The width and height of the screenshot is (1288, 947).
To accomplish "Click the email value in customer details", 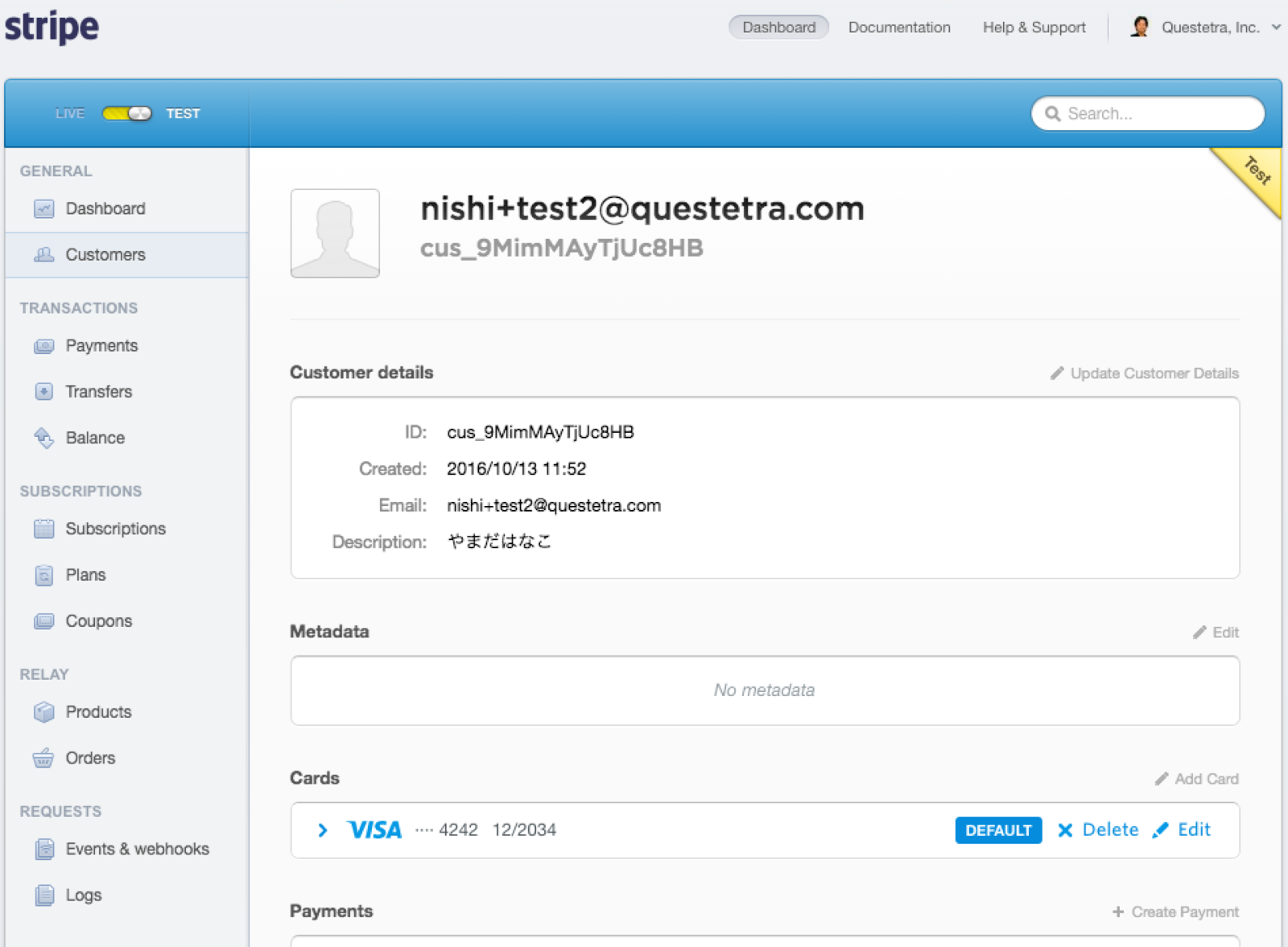I will (x=554, y=505).
